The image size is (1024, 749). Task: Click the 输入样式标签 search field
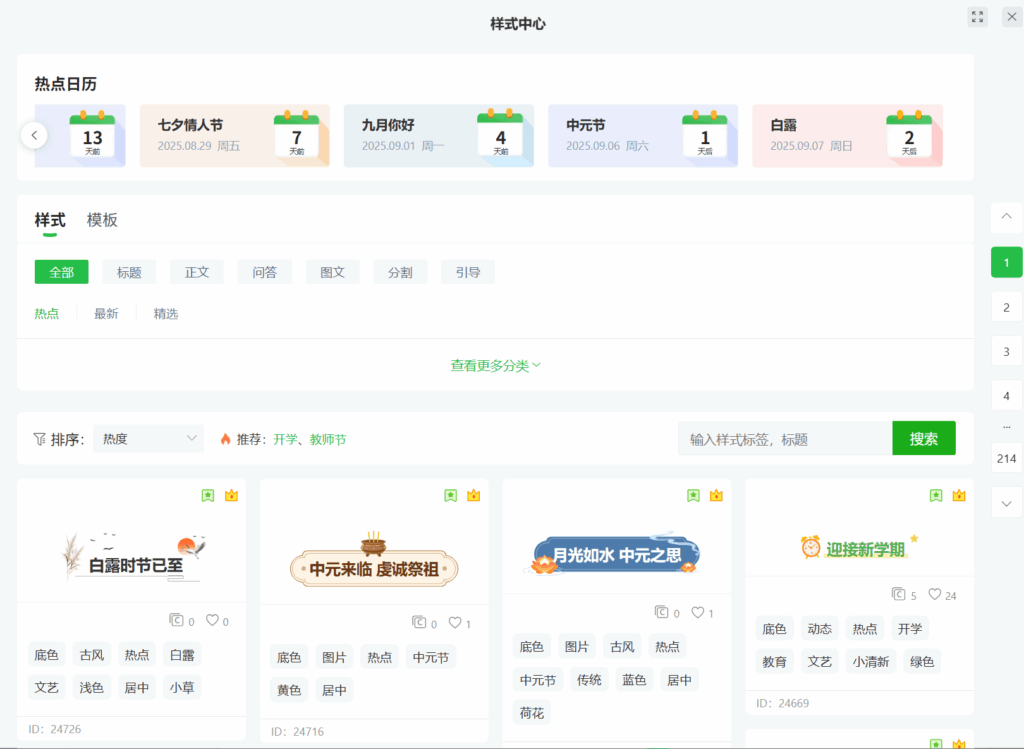785,439
